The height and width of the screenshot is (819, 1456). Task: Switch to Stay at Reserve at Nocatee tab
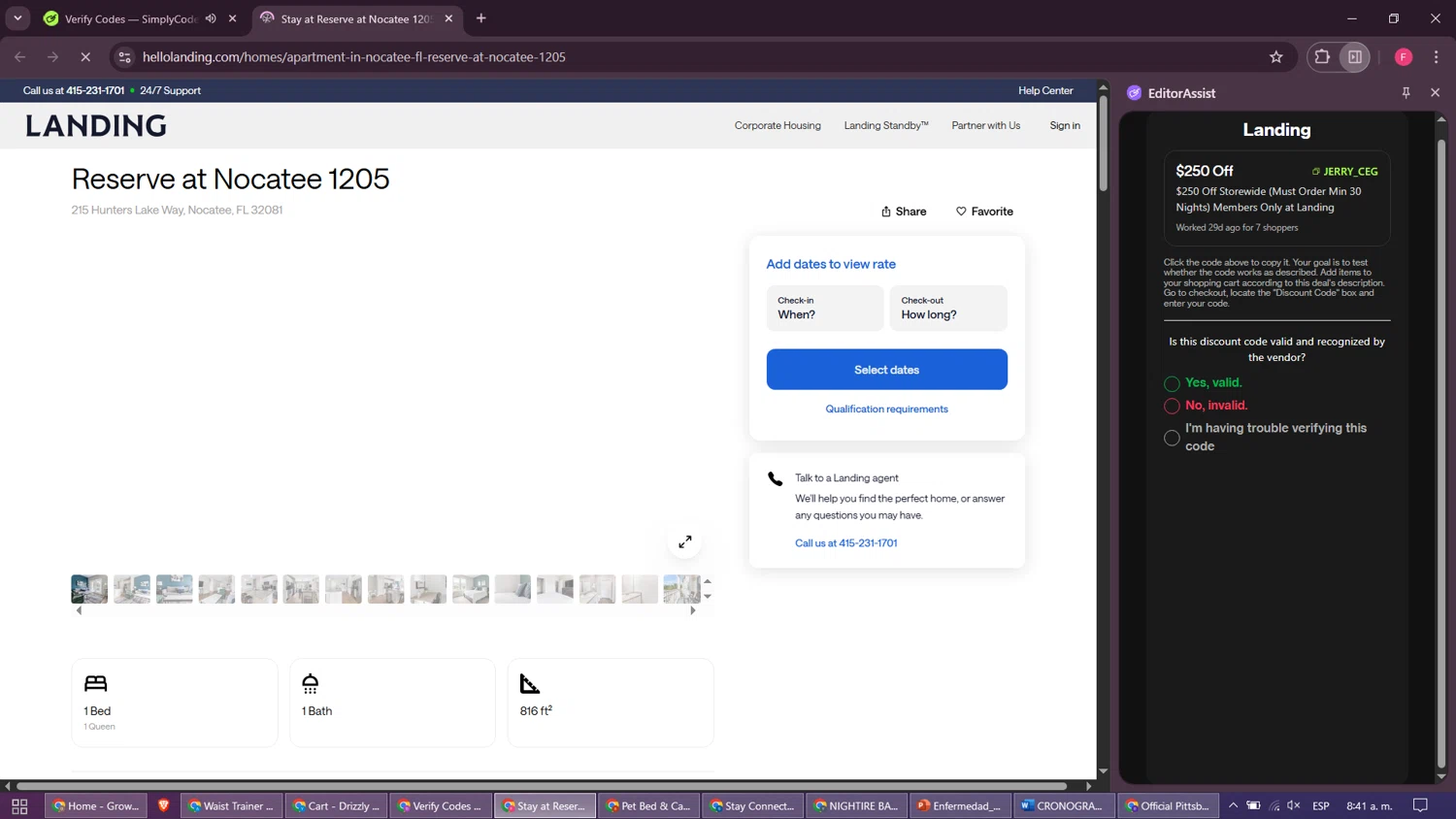tap(357, 18)
